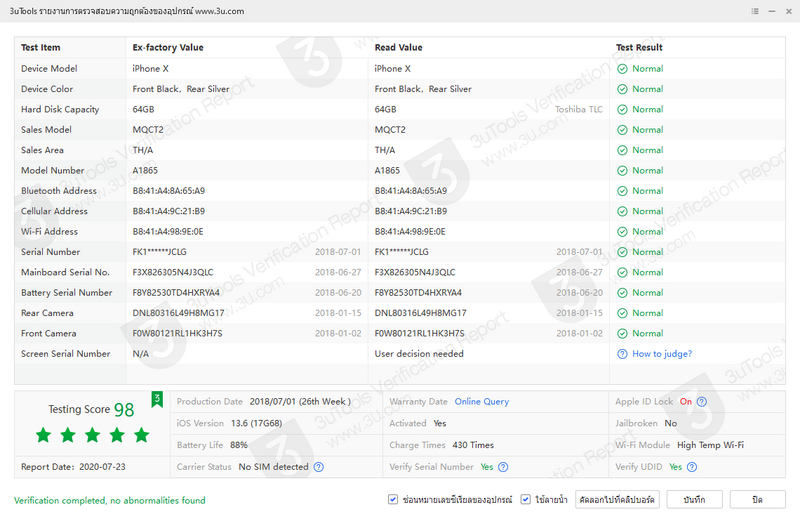Viewport: 800px width, 526px height.
Task: Click the Front Camera Normal check icon
Action: 622,334
